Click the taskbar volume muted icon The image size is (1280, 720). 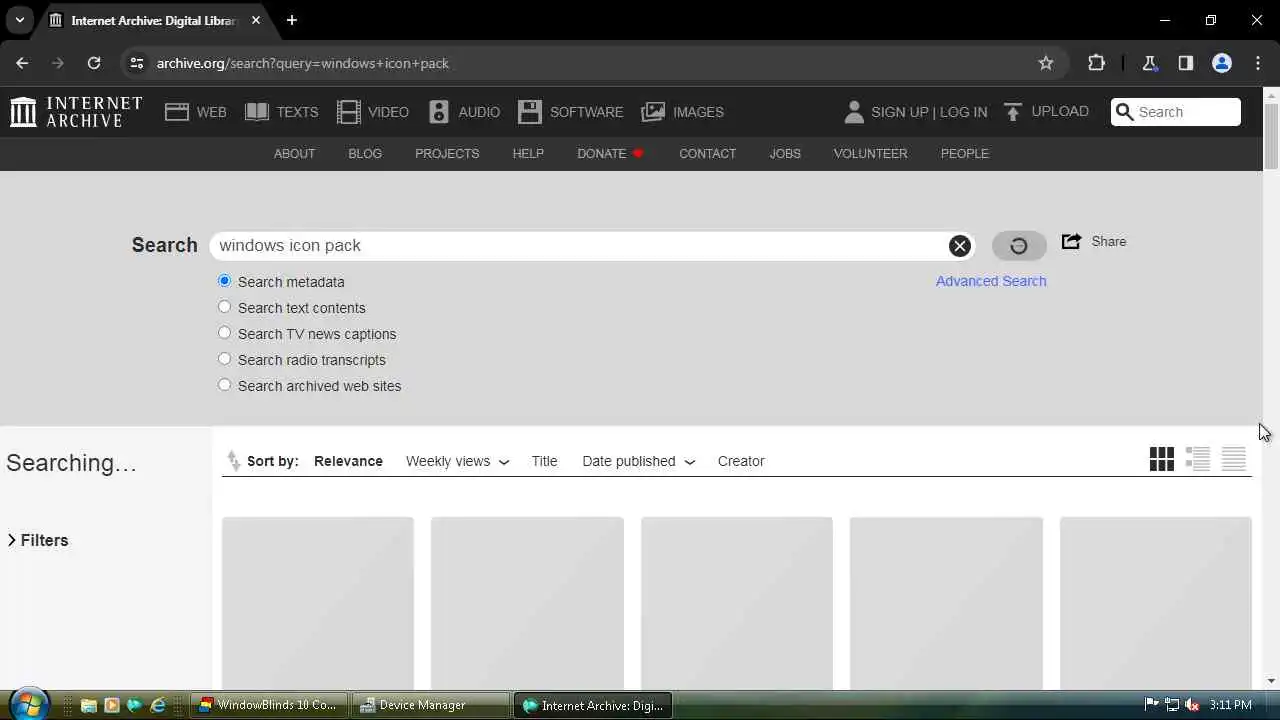[x=1192, y=705]
